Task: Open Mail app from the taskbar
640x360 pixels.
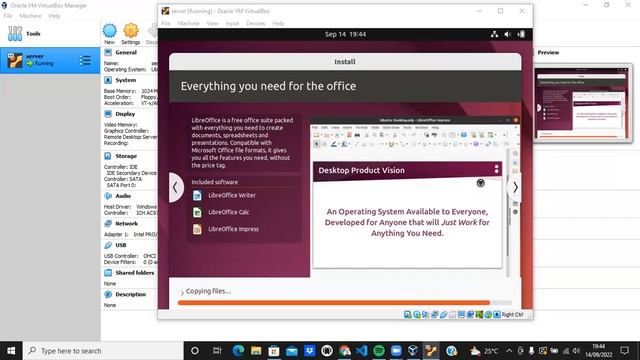Action: point(291,351)
